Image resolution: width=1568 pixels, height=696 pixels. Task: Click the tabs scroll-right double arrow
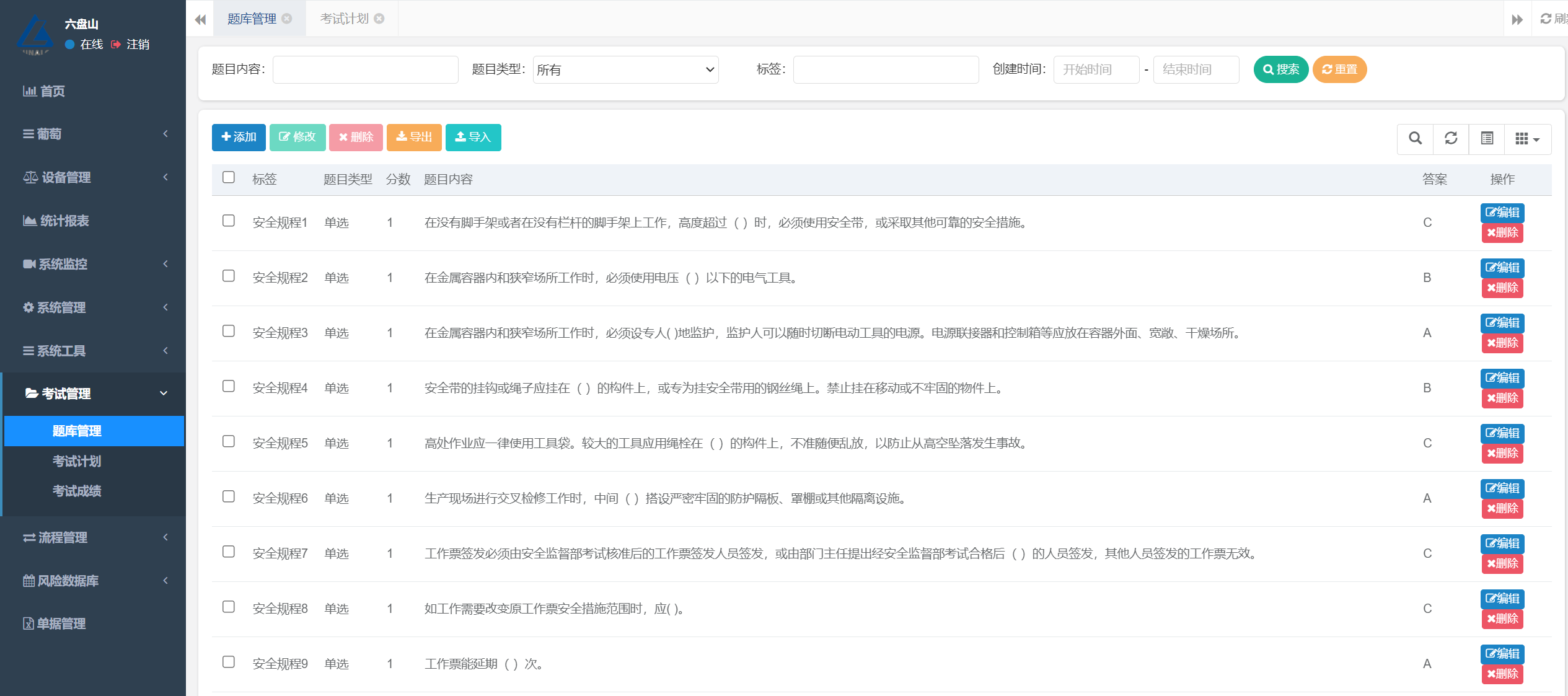tap(1517, 19)
